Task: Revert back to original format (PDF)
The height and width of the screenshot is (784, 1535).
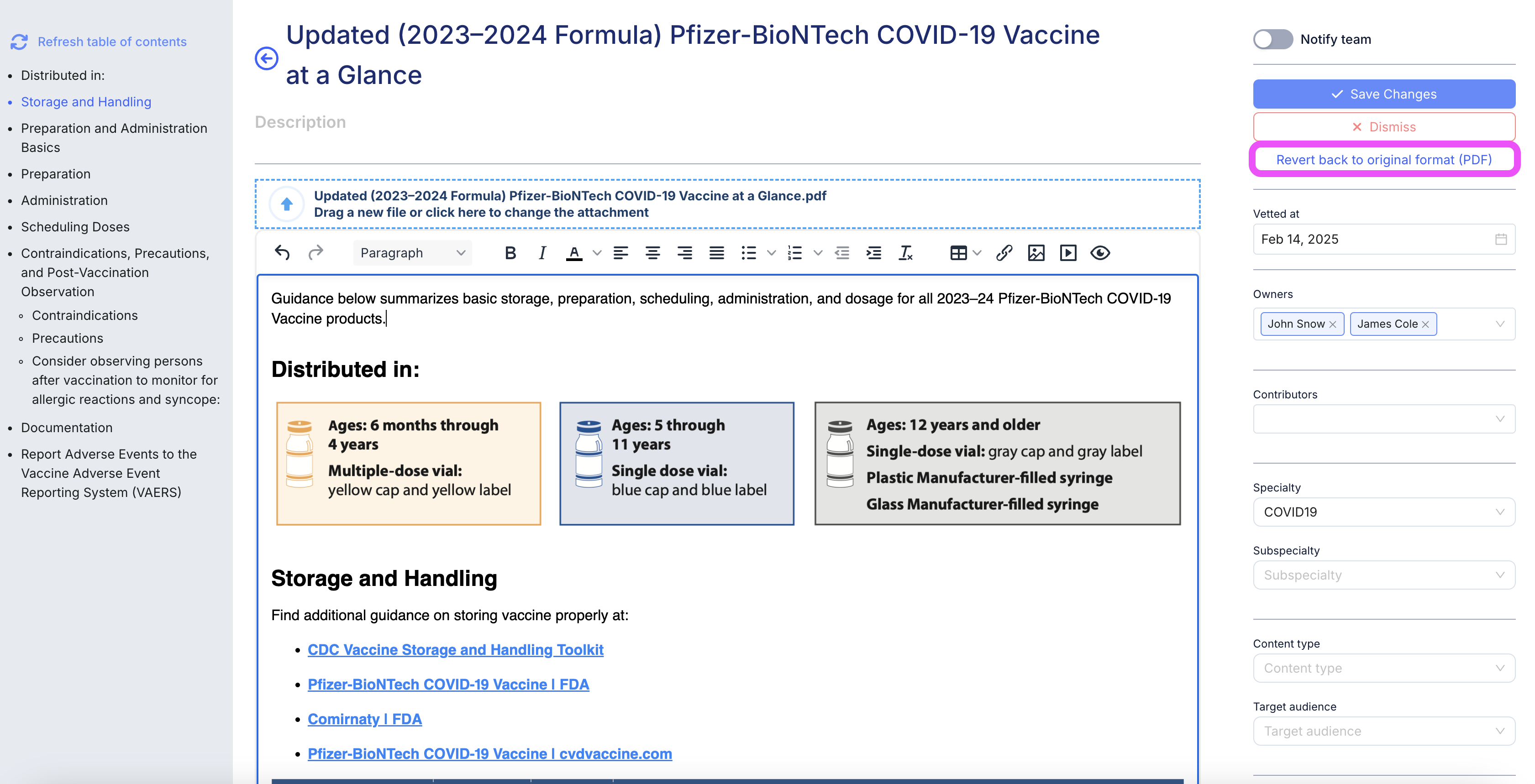Action: coord(1383,159)
